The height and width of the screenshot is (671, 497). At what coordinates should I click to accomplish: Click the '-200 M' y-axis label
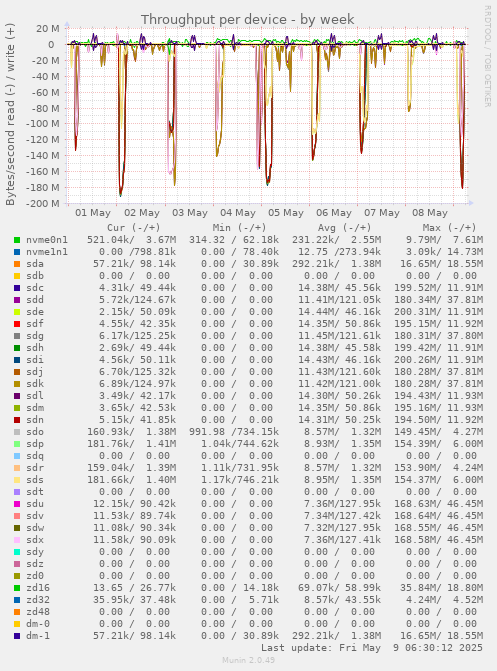pyautogui.click(x=43, y=203)
